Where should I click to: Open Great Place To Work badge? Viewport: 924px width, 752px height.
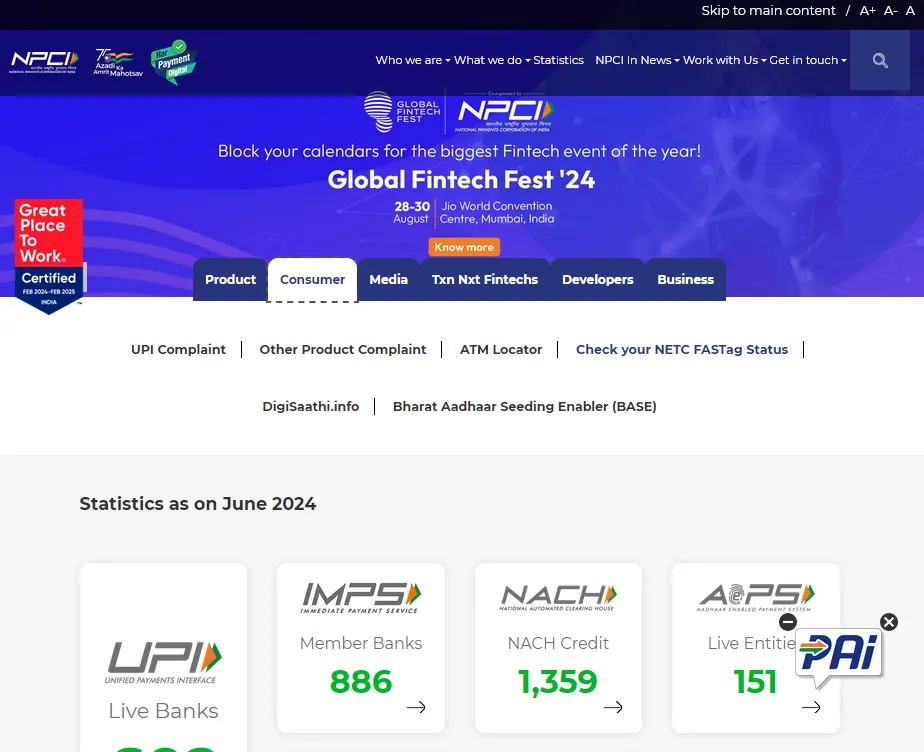click(49, 256)
